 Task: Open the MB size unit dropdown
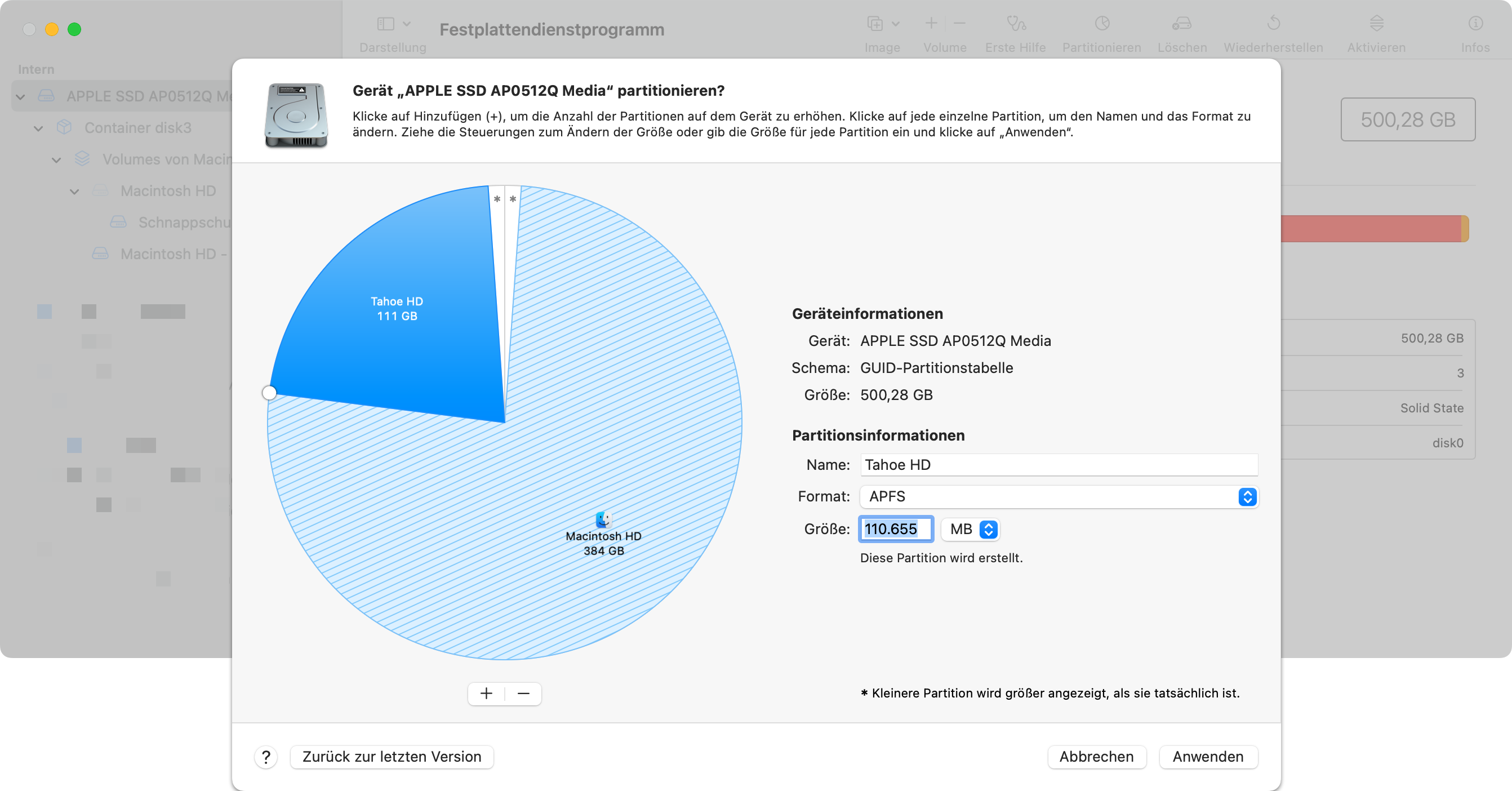coord(970,529)
